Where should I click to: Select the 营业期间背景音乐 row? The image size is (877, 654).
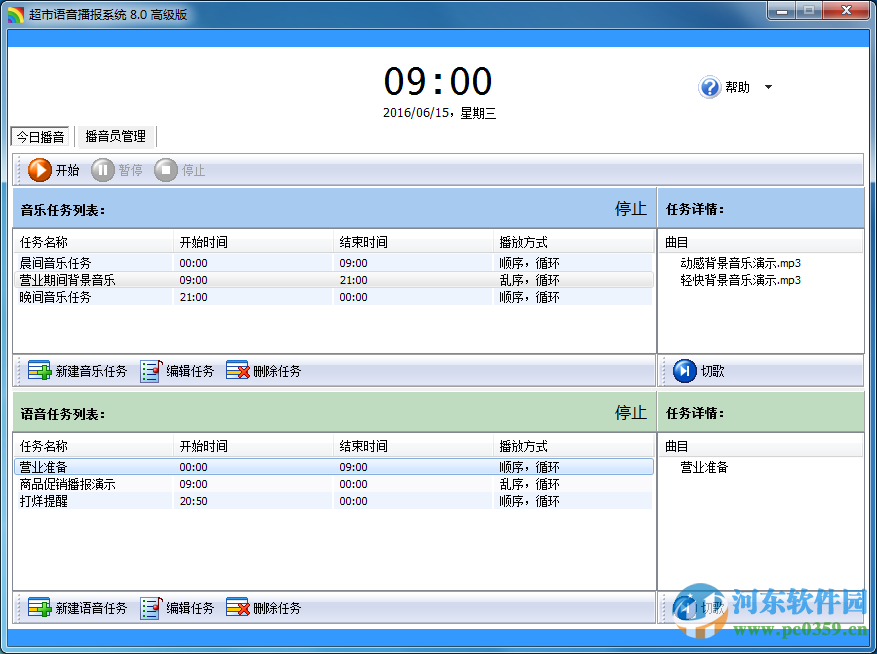click(x=334, y=280)
